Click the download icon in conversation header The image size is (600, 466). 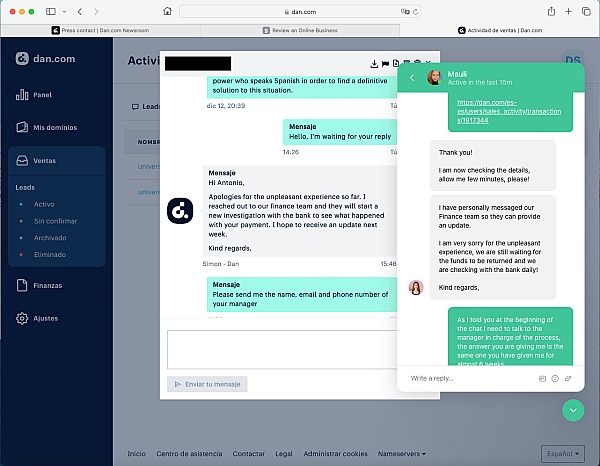point(374,64)
